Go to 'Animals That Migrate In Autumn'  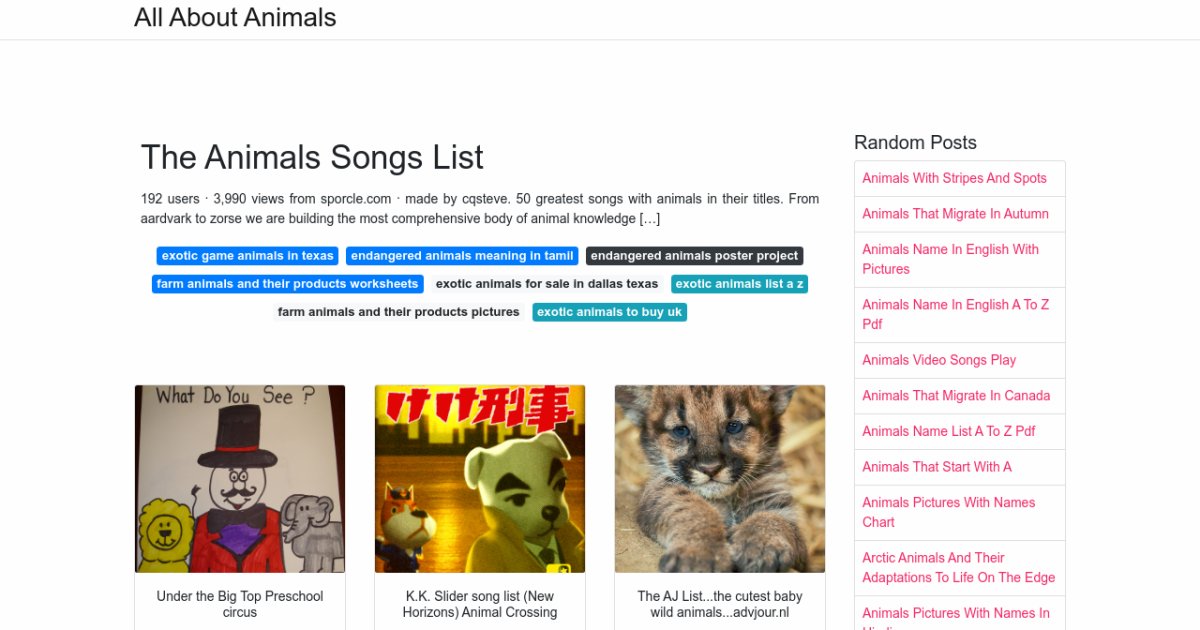955,214
